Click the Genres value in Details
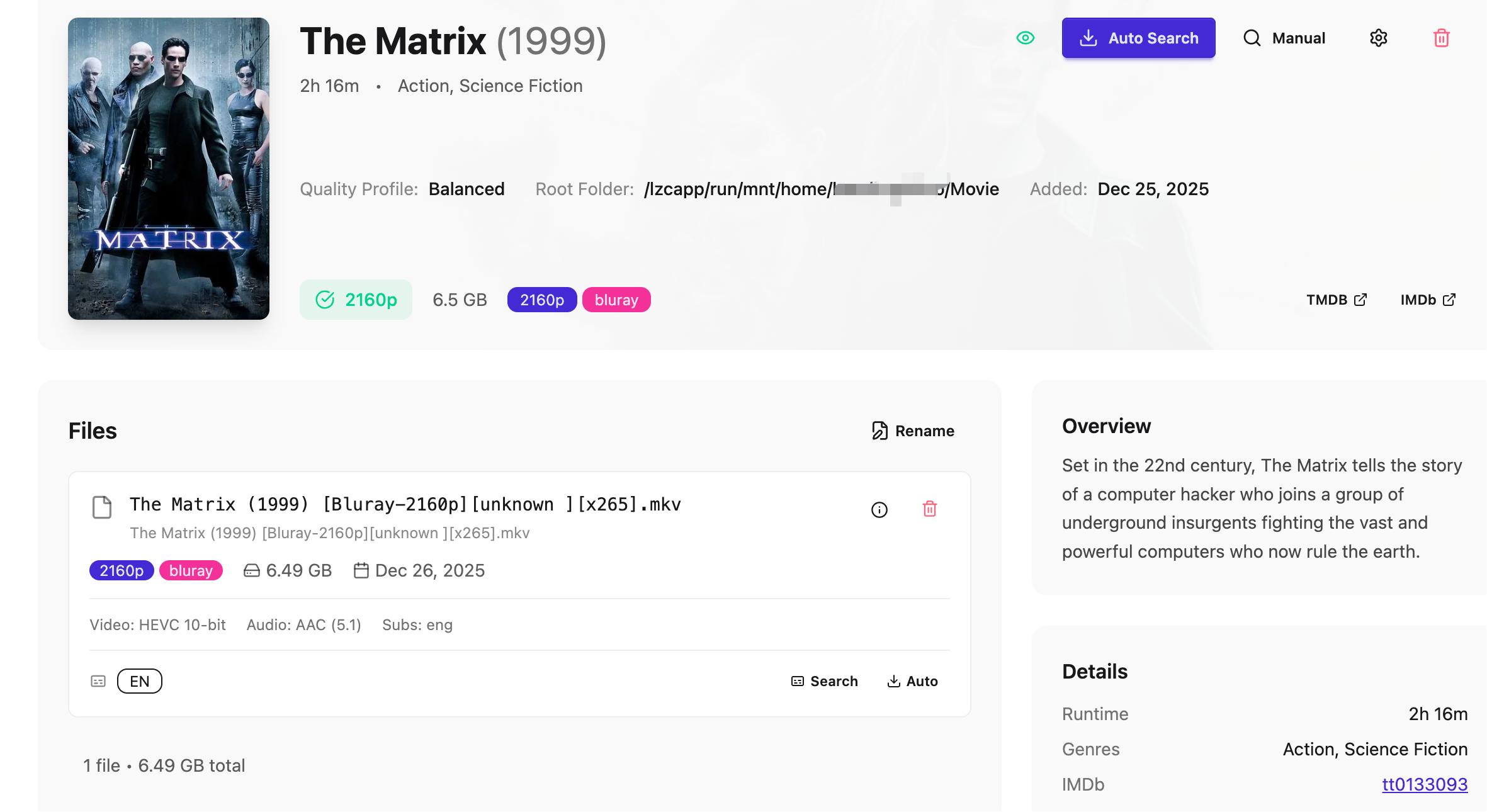This screenshot has height=812, width=1487. coord(1375,749)
